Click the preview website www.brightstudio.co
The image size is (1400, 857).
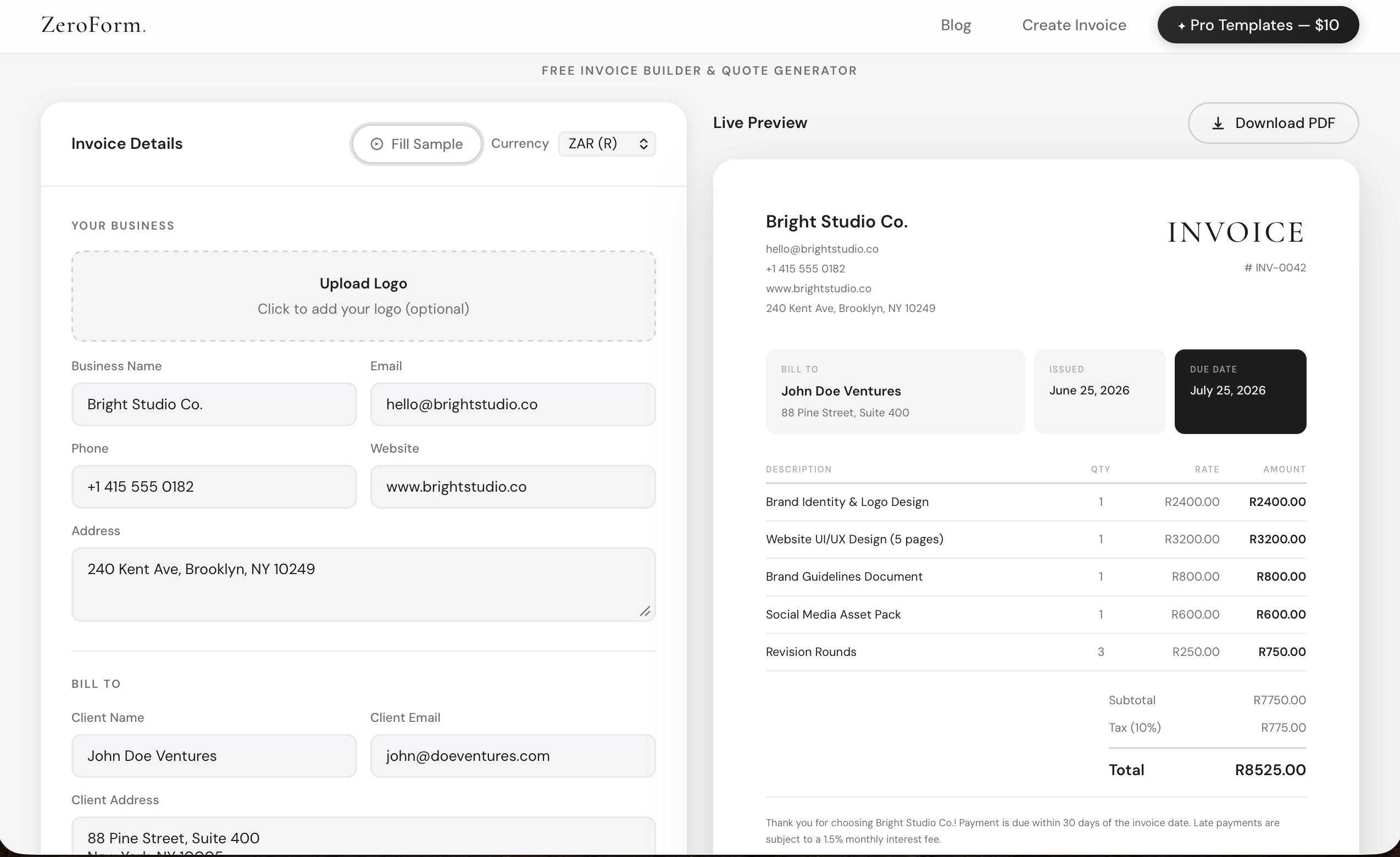pos(818,288)
